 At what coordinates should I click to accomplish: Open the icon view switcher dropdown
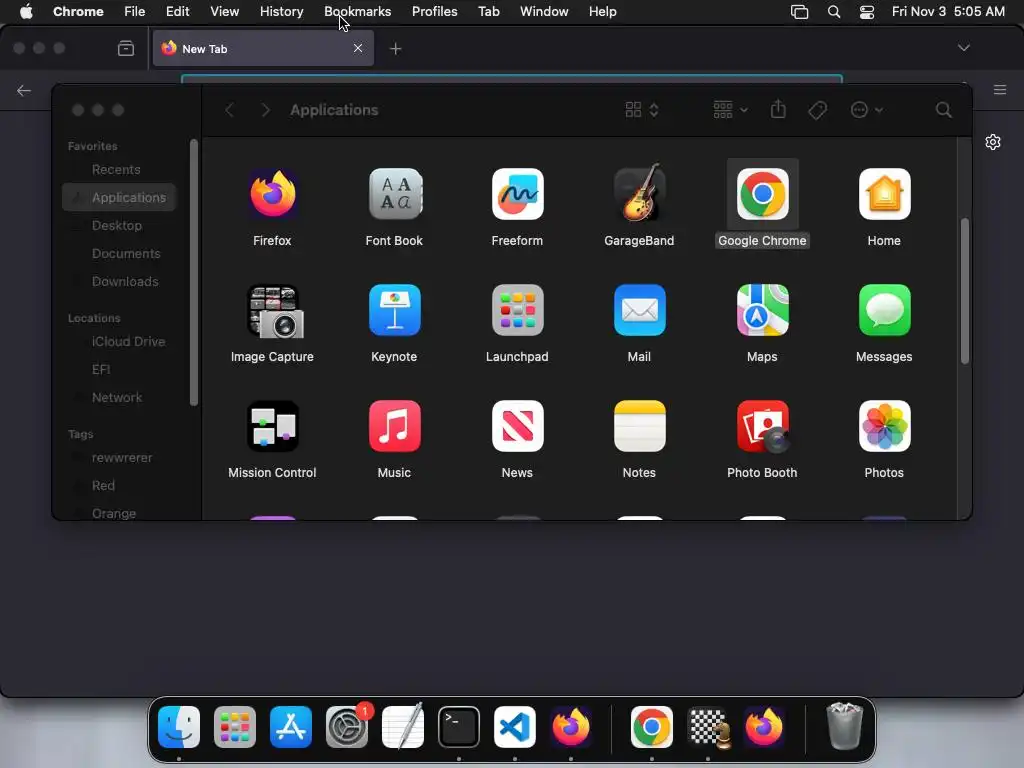tap(642, 110)
